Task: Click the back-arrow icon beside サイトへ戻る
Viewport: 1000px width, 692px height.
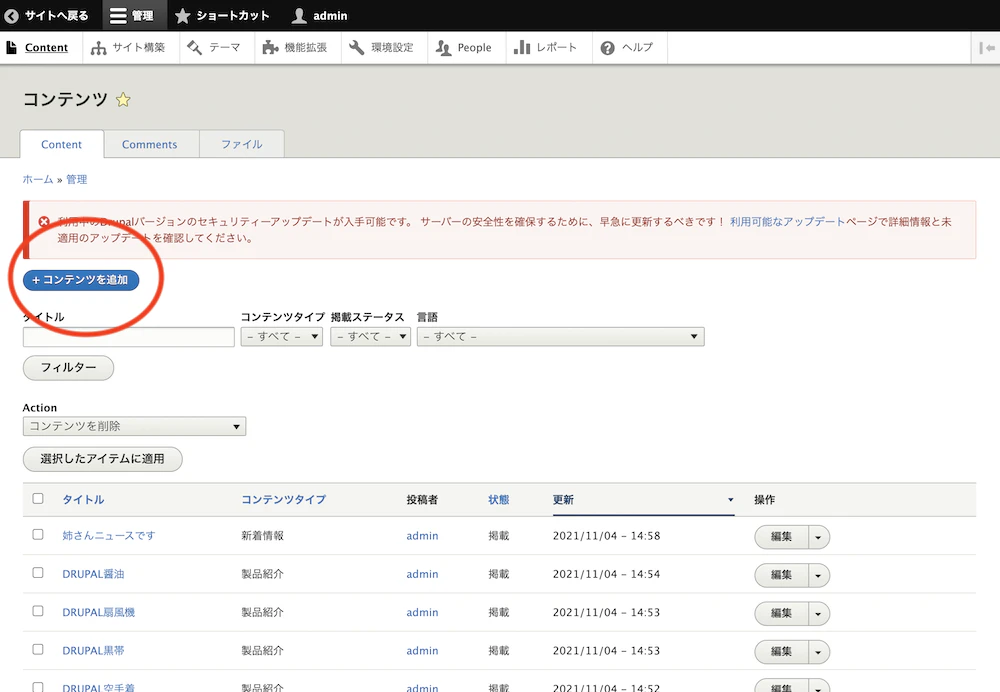Action: pos(11,16)
